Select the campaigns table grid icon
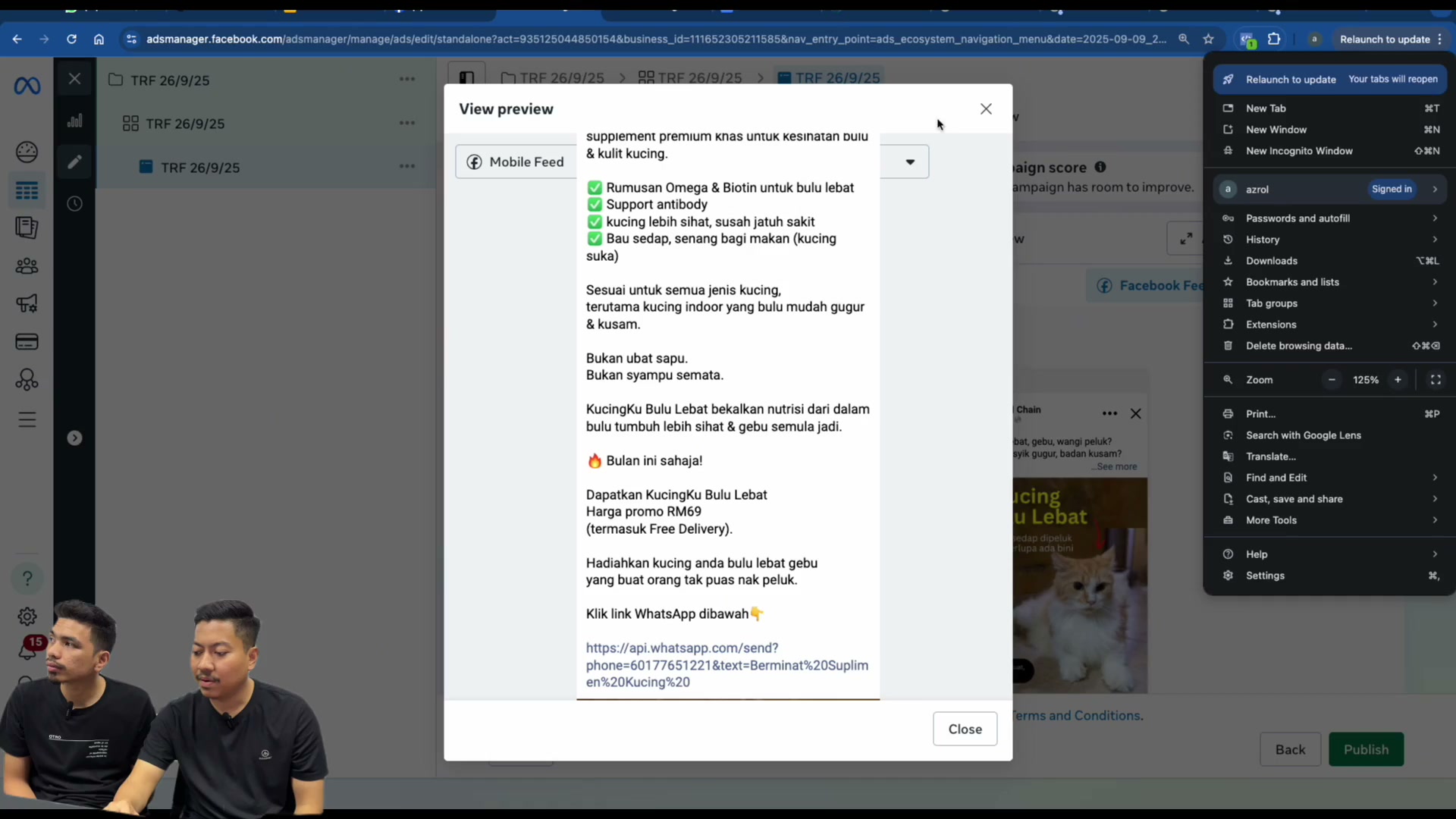This screenshot has width=1456, height=819. coord(27,190)
